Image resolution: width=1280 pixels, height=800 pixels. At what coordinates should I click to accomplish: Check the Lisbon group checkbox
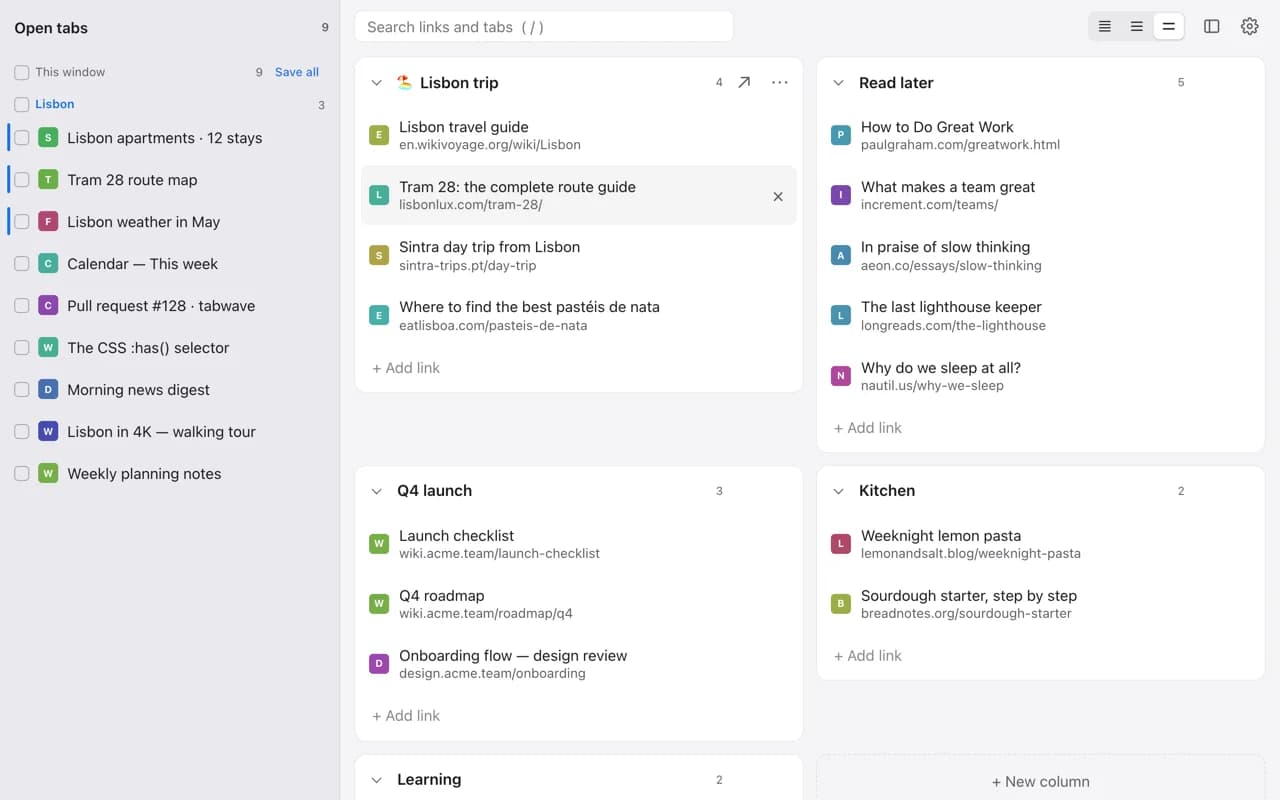coord(21,104)
